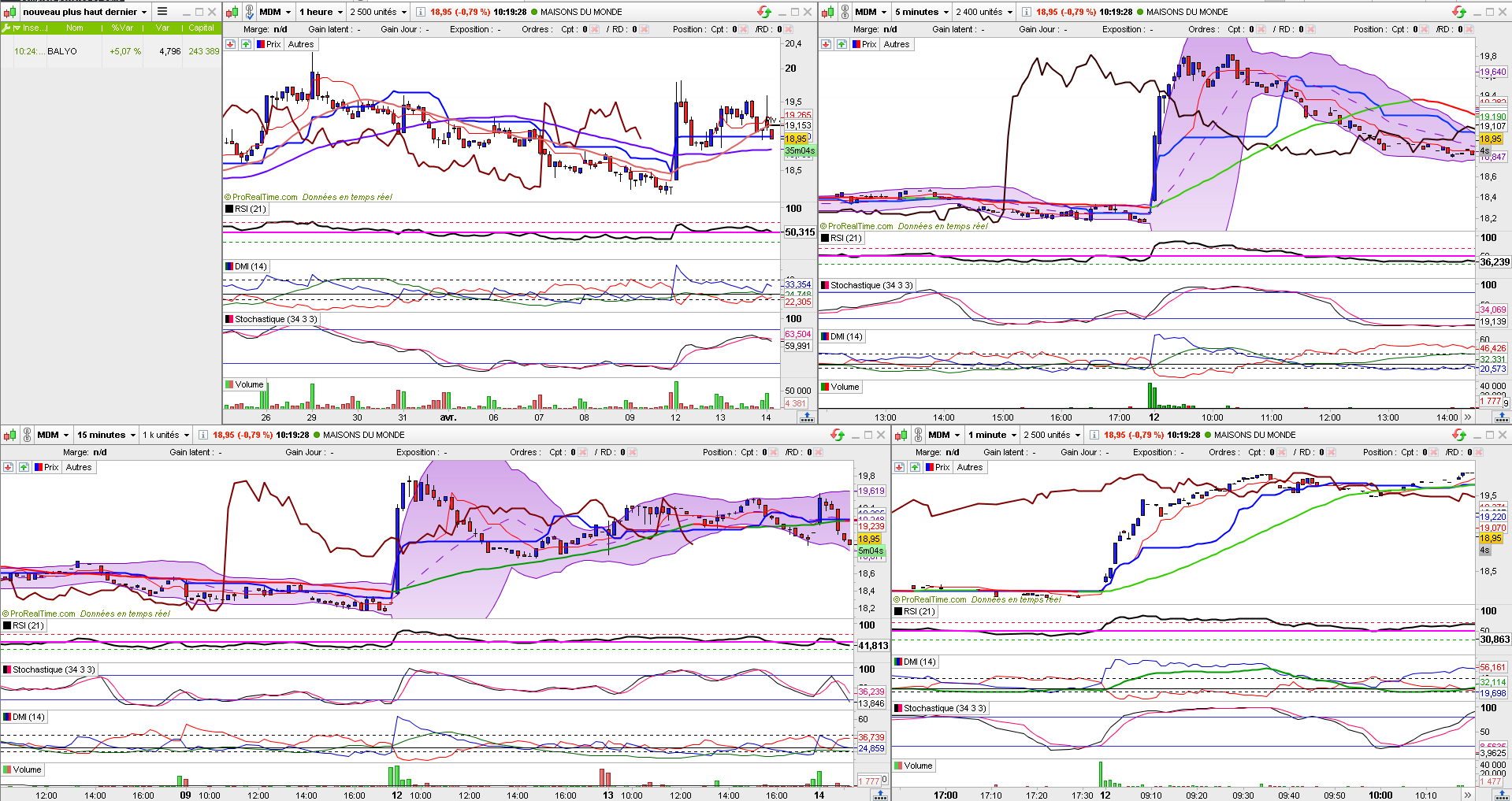Click the candlestick icon of 1 minute chart
1512x801 pixels.
(x=901, y=435)
